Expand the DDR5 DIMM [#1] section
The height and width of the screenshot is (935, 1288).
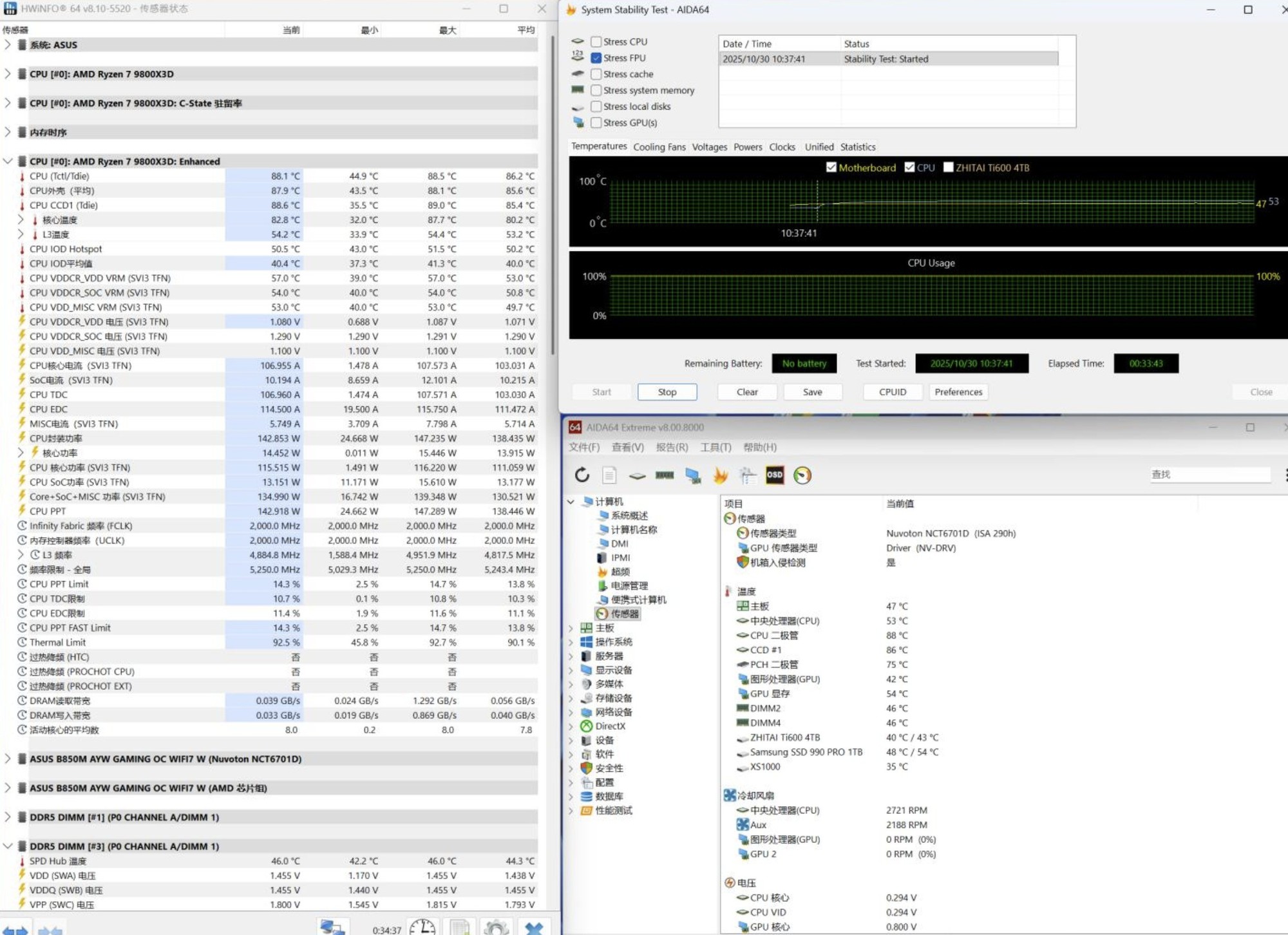(8, 817)
